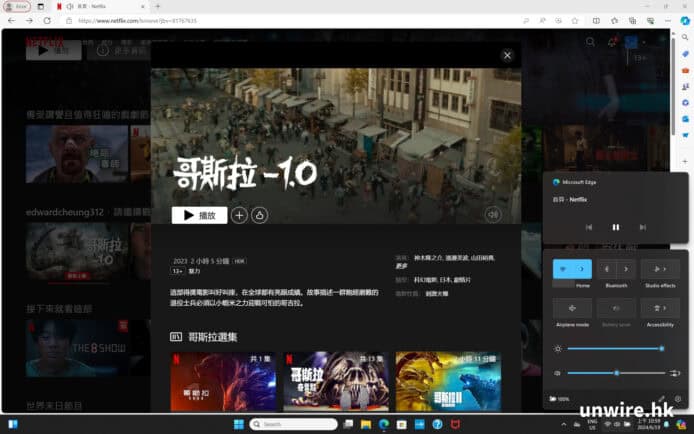Click the thumbs-up rate icon

coord(258,215)
